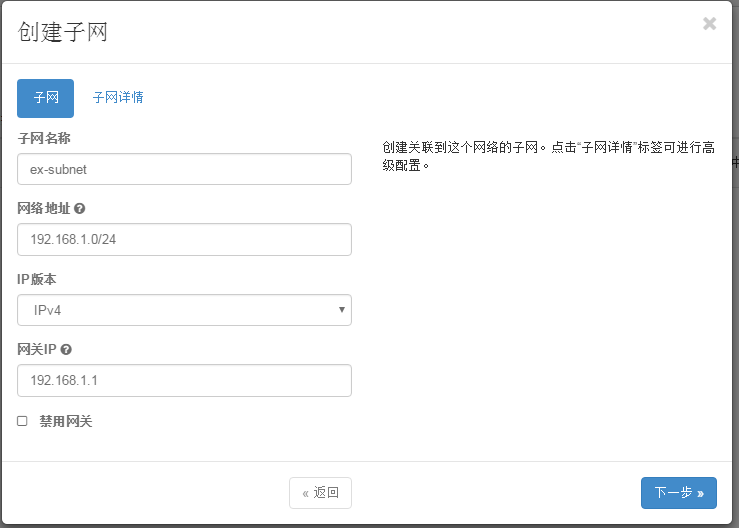Click the 创建关联到这个网络的子网 description text
Screen dimensions: 739x528
point(548,156)
